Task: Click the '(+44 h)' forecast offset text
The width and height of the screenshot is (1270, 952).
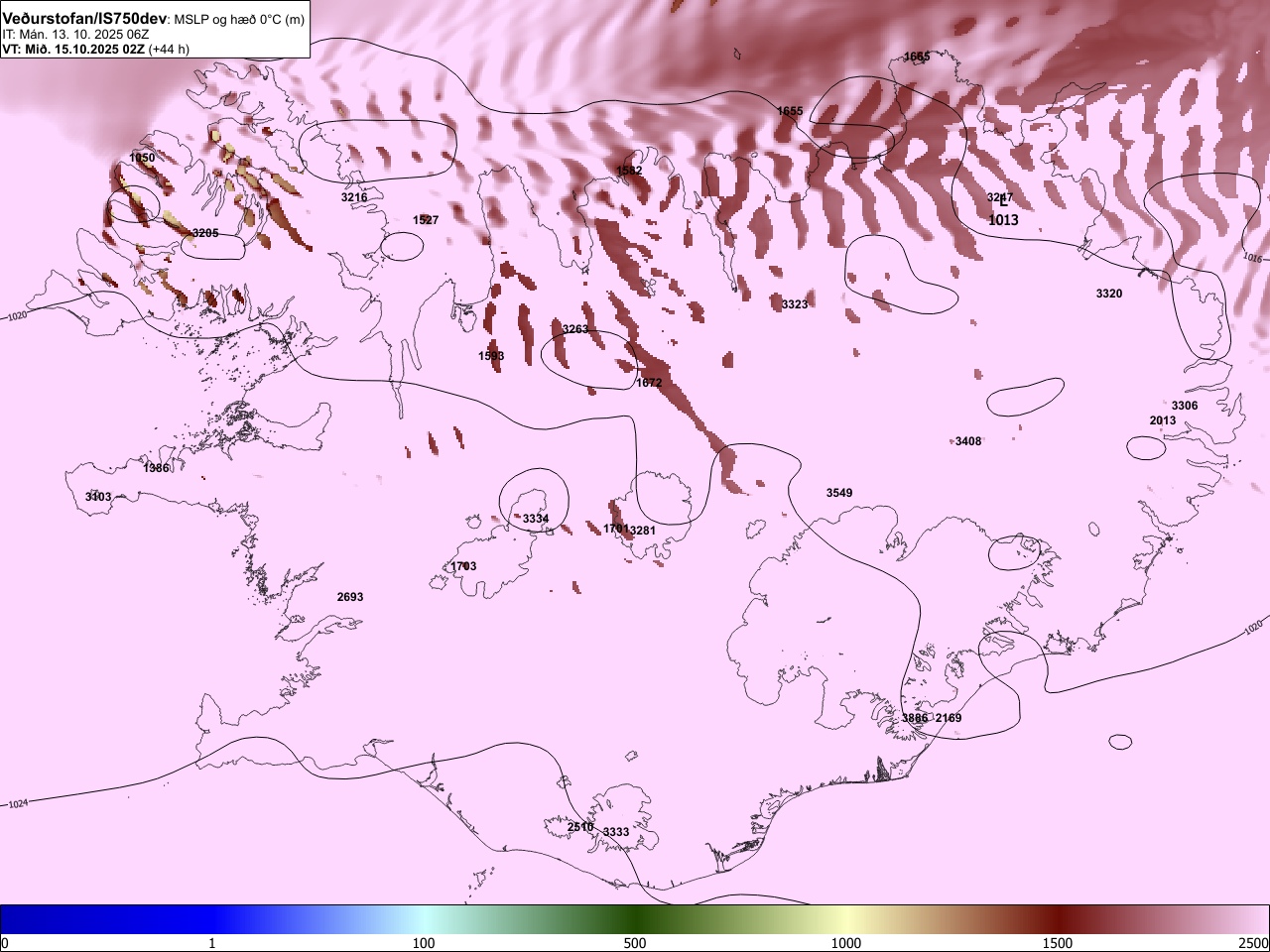Action: point(169,49)
